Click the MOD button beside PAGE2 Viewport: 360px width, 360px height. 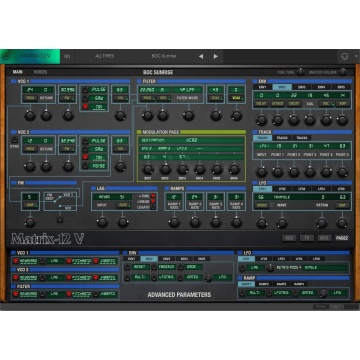[x=324, y=238]
